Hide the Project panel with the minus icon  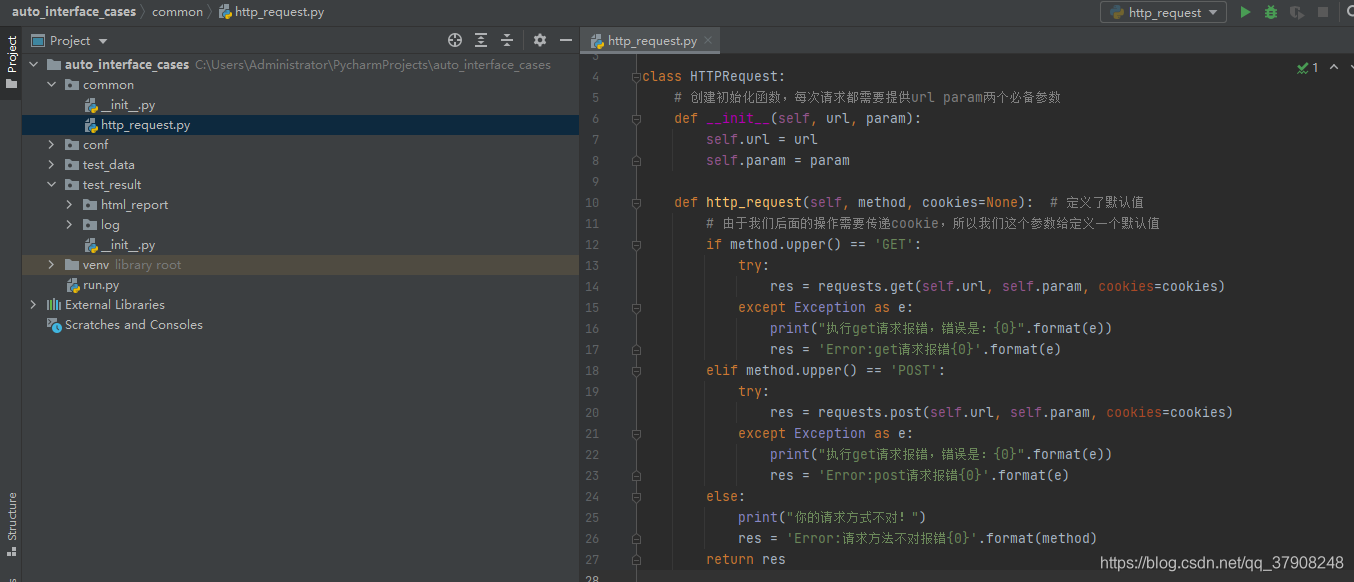(566, 40)
